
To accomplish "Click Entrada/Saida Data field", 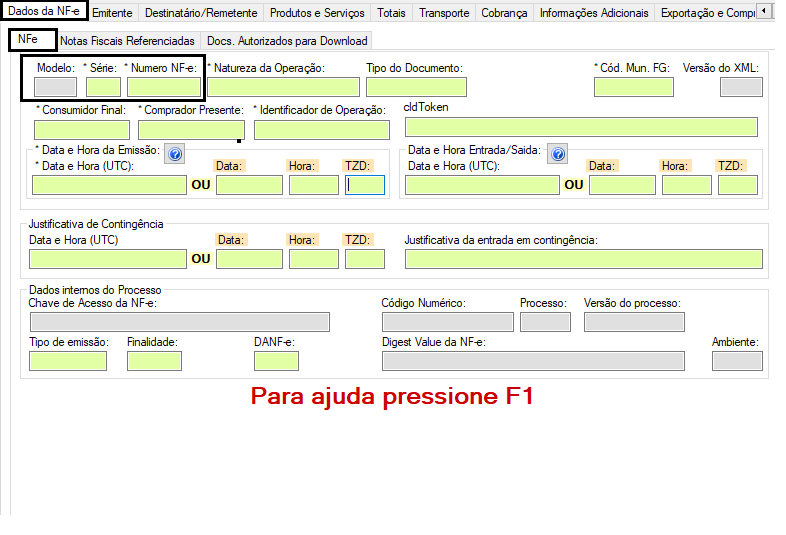I will click(622, 185).
